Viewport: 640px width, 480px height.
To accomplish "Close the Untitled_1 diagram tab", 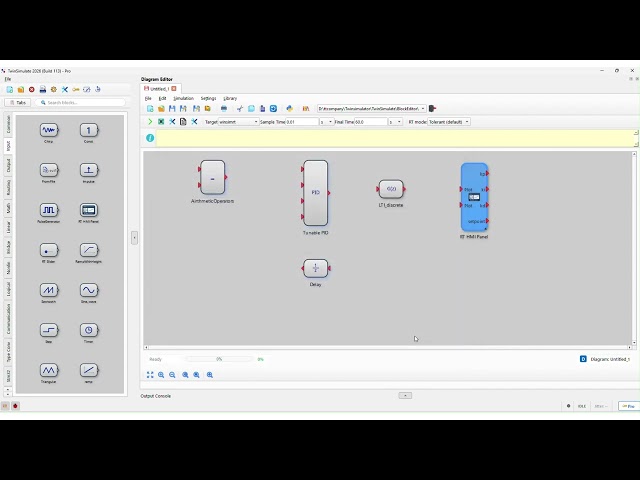I will click(x=174, y=89).
